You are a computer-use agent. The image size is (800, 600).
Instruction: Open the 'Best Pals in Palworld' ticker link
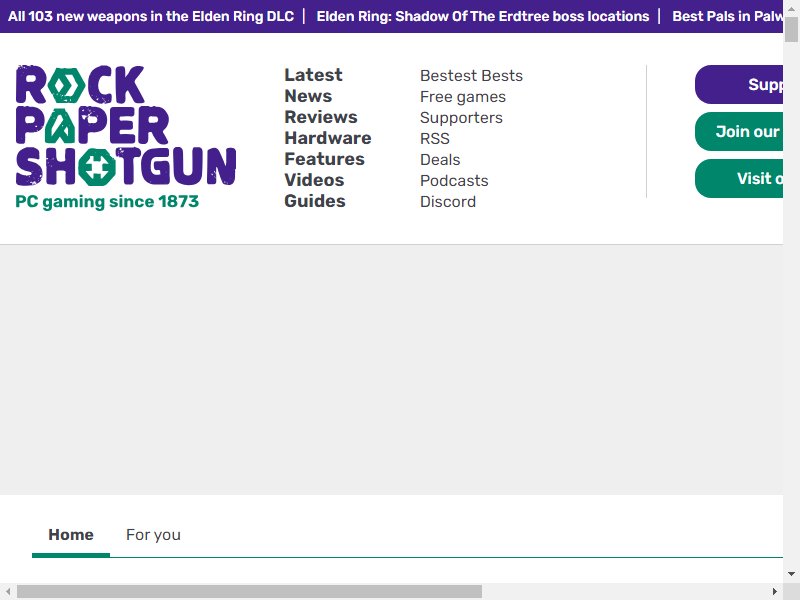728,16
